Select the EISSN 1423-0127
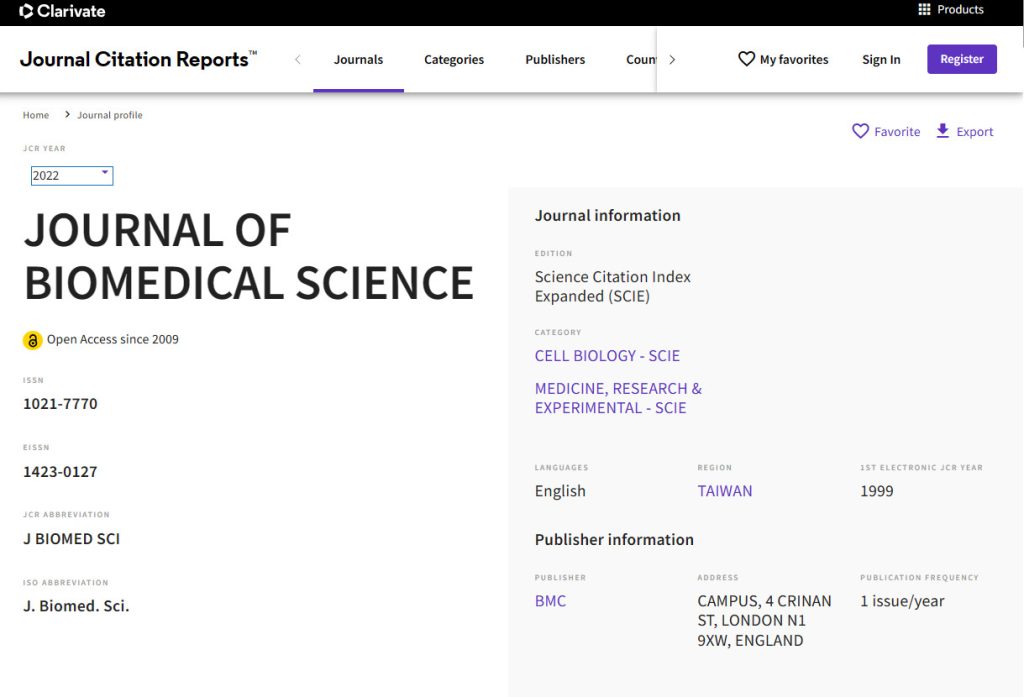This screenshot has width=1024, height=697. [x=60, y=472]
